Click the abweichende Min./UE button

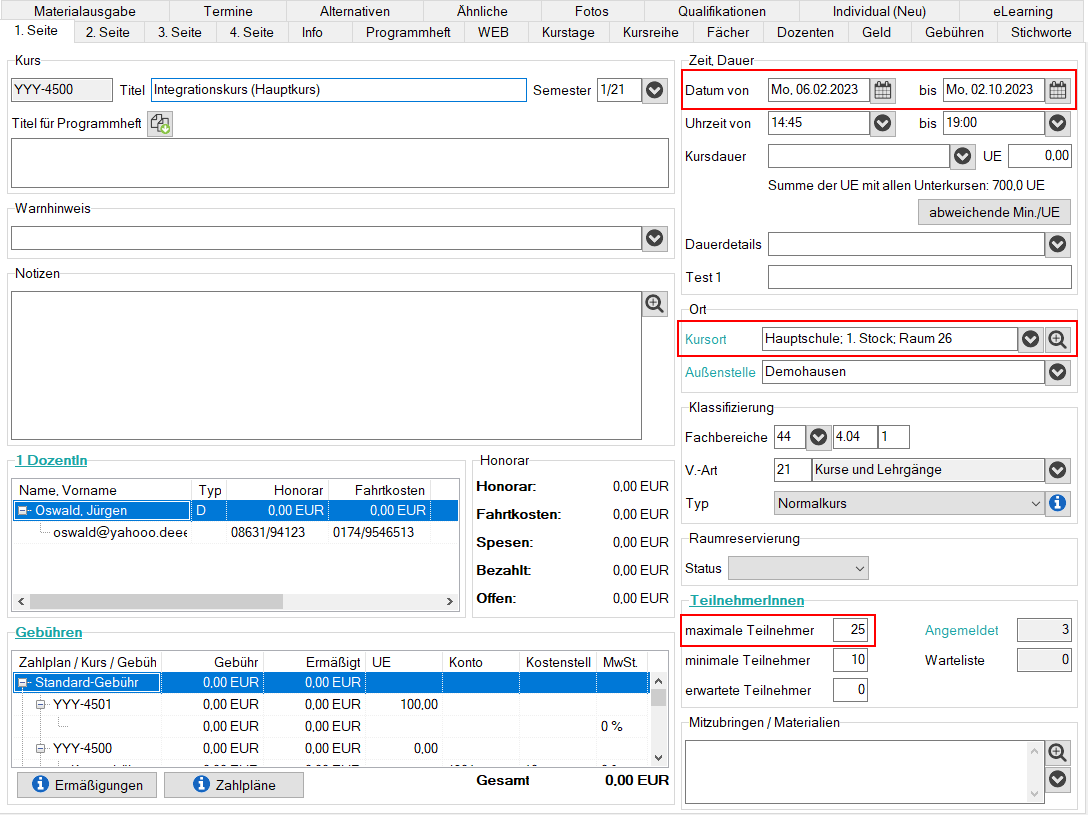[x=994, y=212]
